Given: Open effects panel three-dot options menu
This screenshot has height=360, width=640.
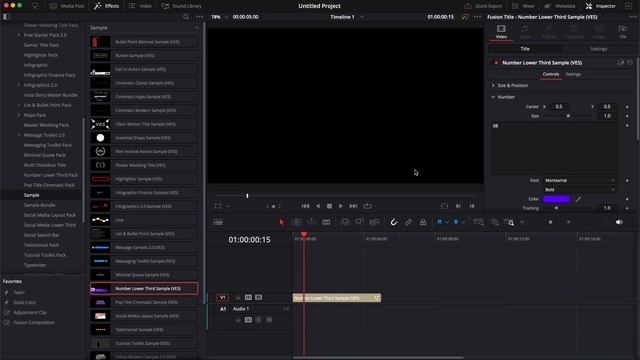Looking at the screenshot, I should click(x=200, y=17).
